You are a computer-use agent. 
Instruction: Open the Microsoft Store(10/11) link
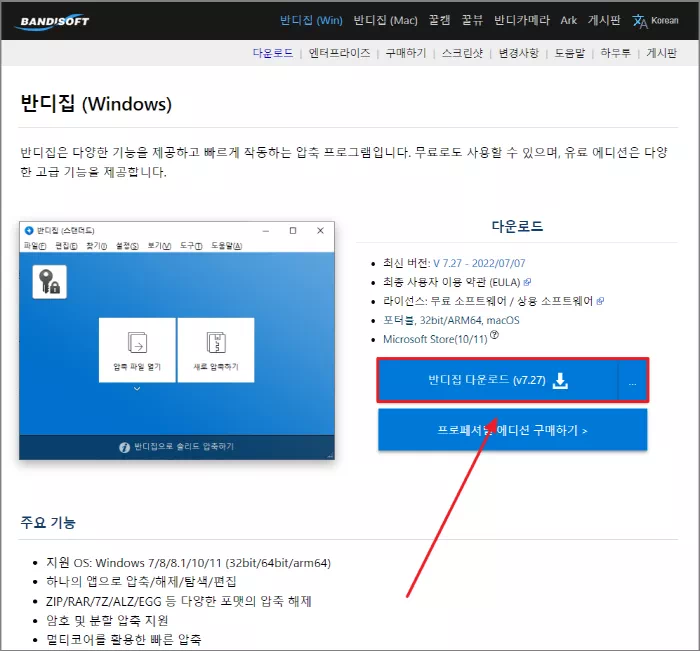pos(435,339)
